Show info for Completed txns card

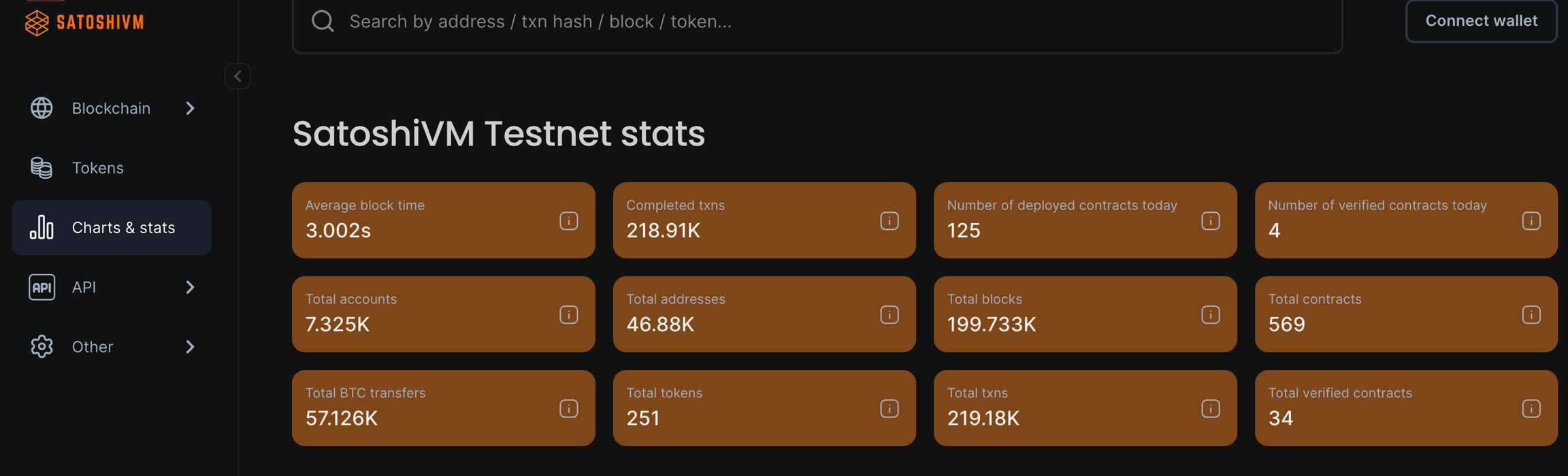coord(889,221)
